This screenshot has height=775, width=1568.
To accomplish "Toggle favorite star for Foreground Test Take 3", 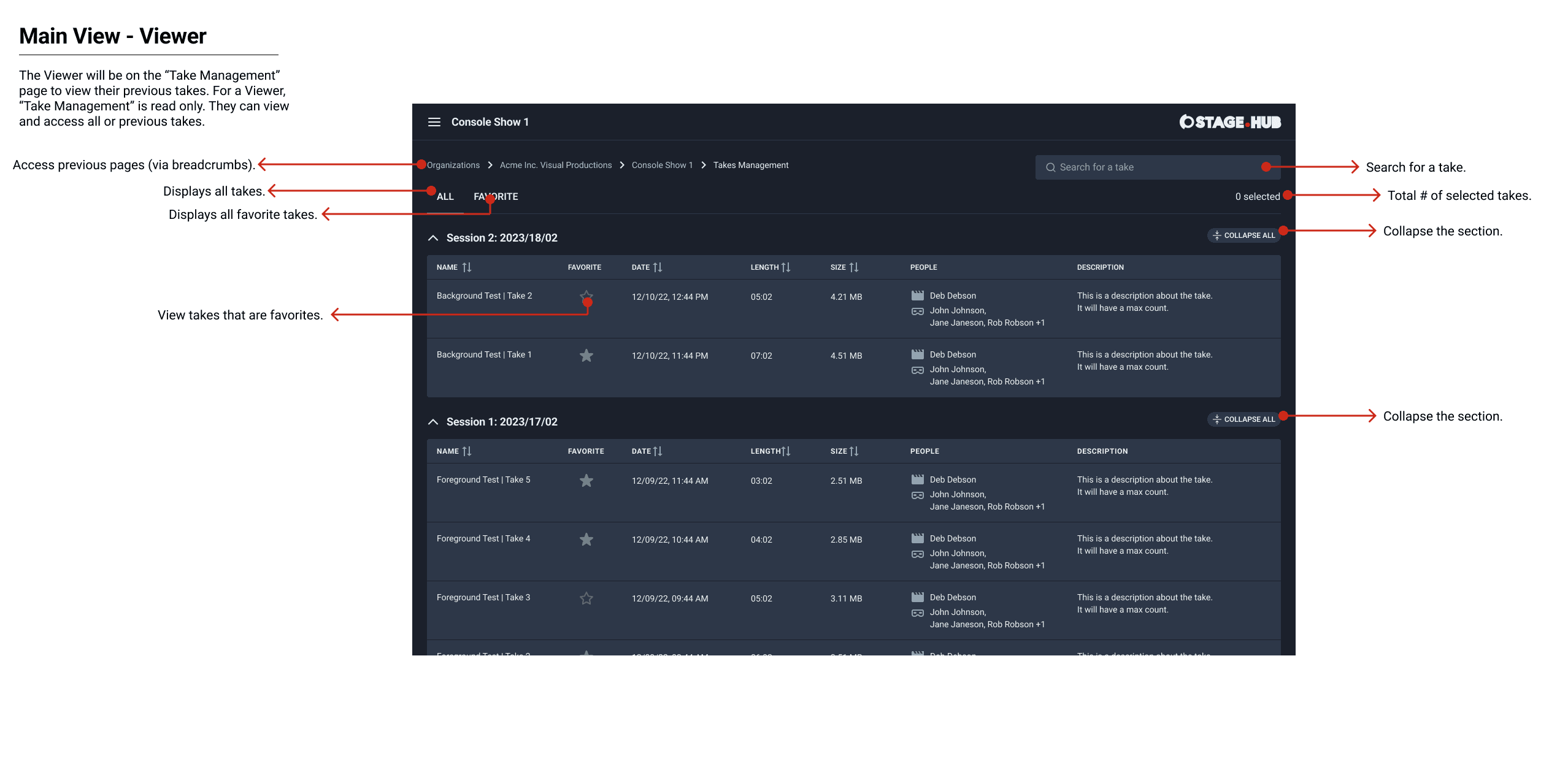I will click(586, 598).
